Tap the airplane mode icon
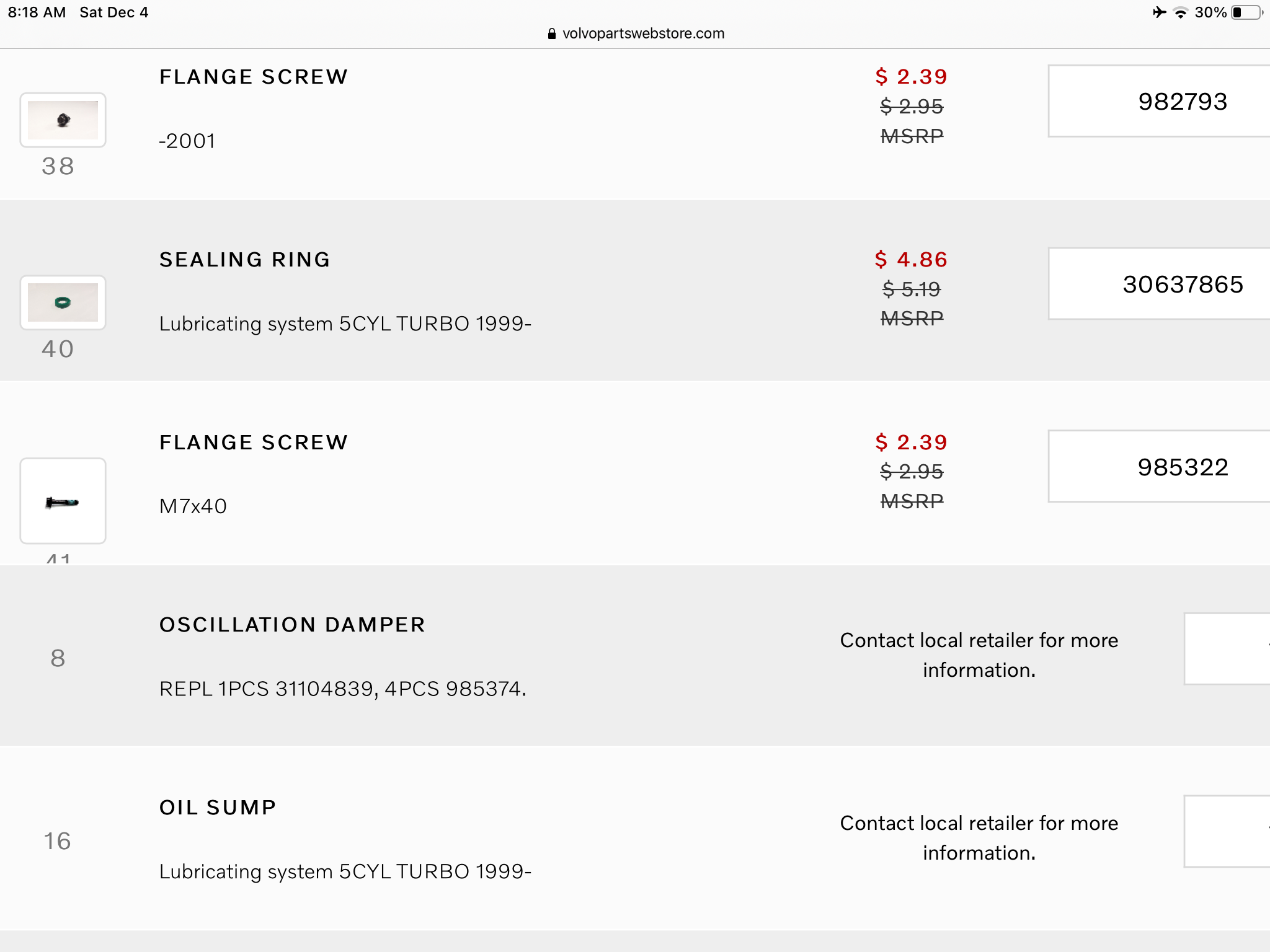This screenshot has width=1270, height=952. 1159,12
